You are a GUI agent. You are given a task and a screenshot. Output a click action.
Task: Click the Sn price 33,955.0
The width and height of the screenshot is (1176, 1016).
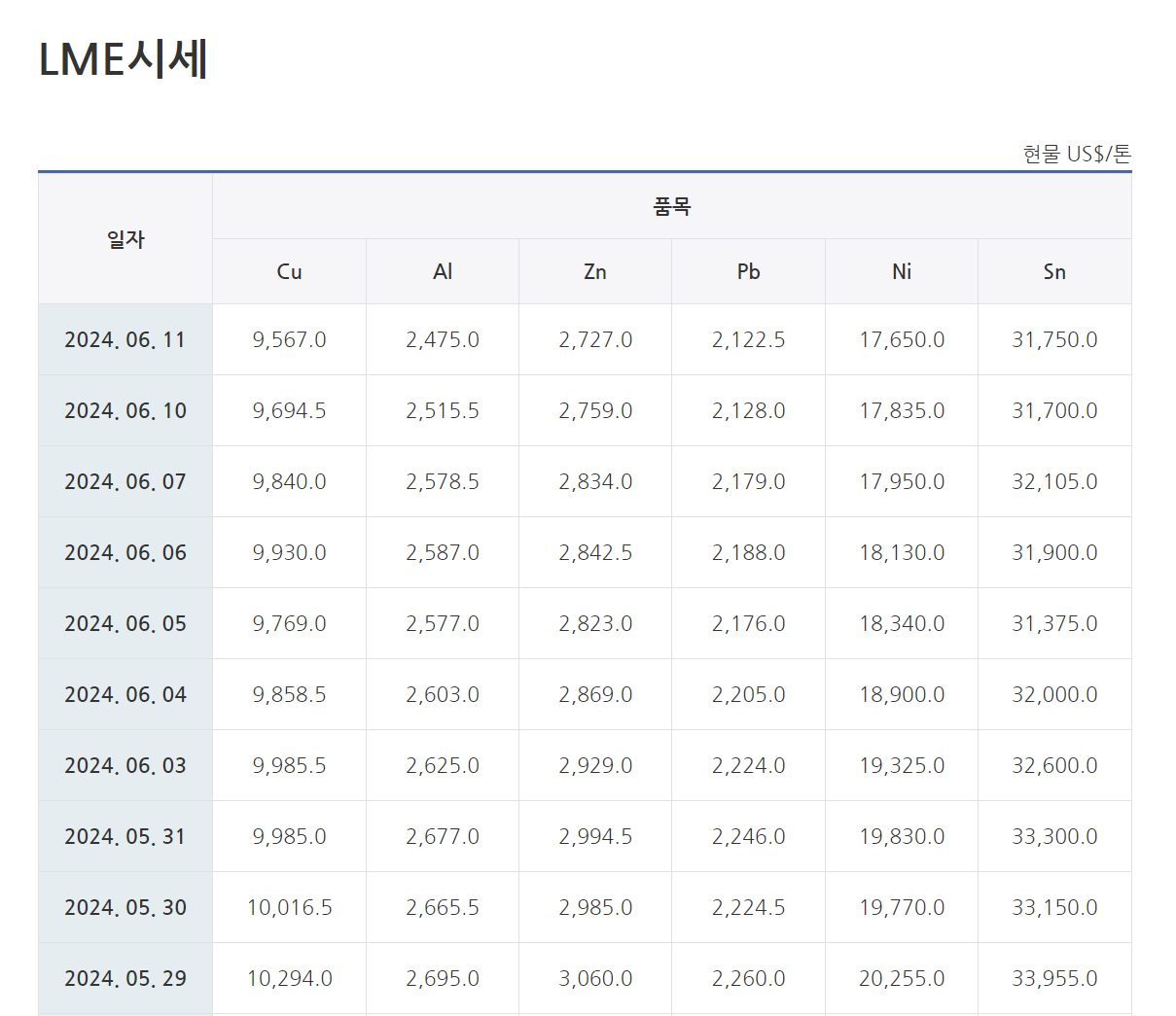[1054, 979]
